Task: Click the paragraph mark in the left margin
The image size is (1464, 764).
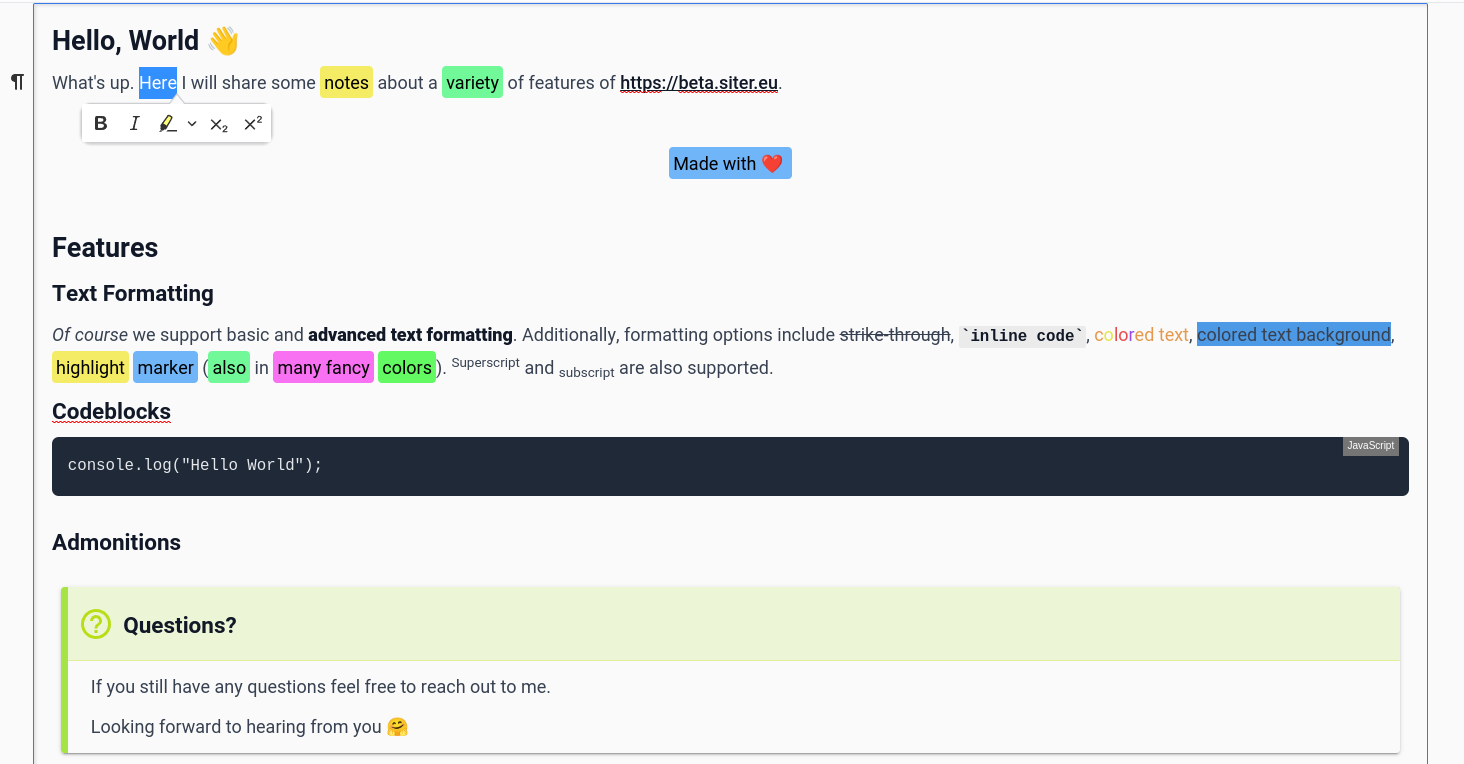Action: click(17, 82)
